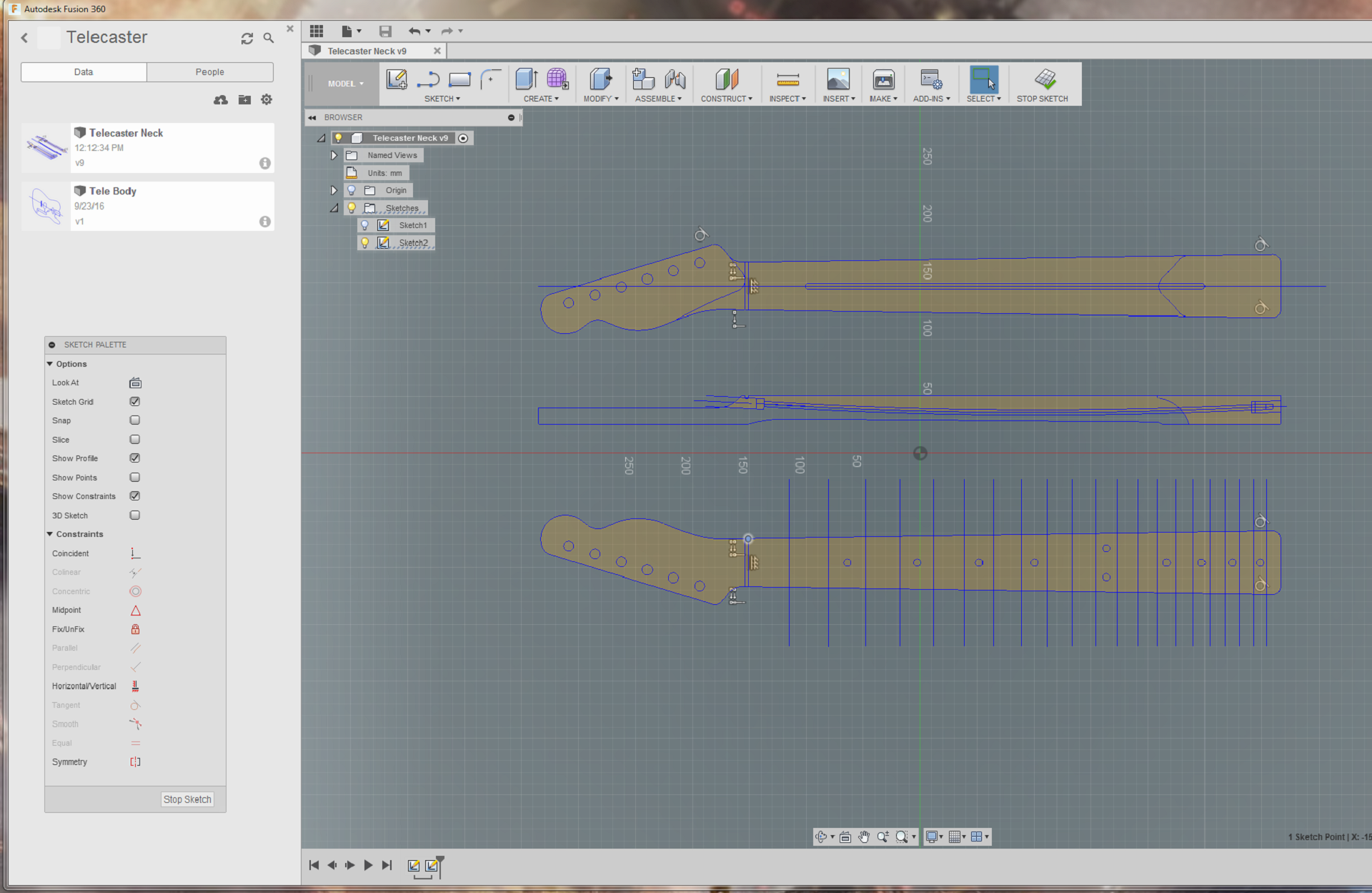Click the Create Sketch icon in toolbar
Viewport: 1372px width, 893px height.
point(397,79)
